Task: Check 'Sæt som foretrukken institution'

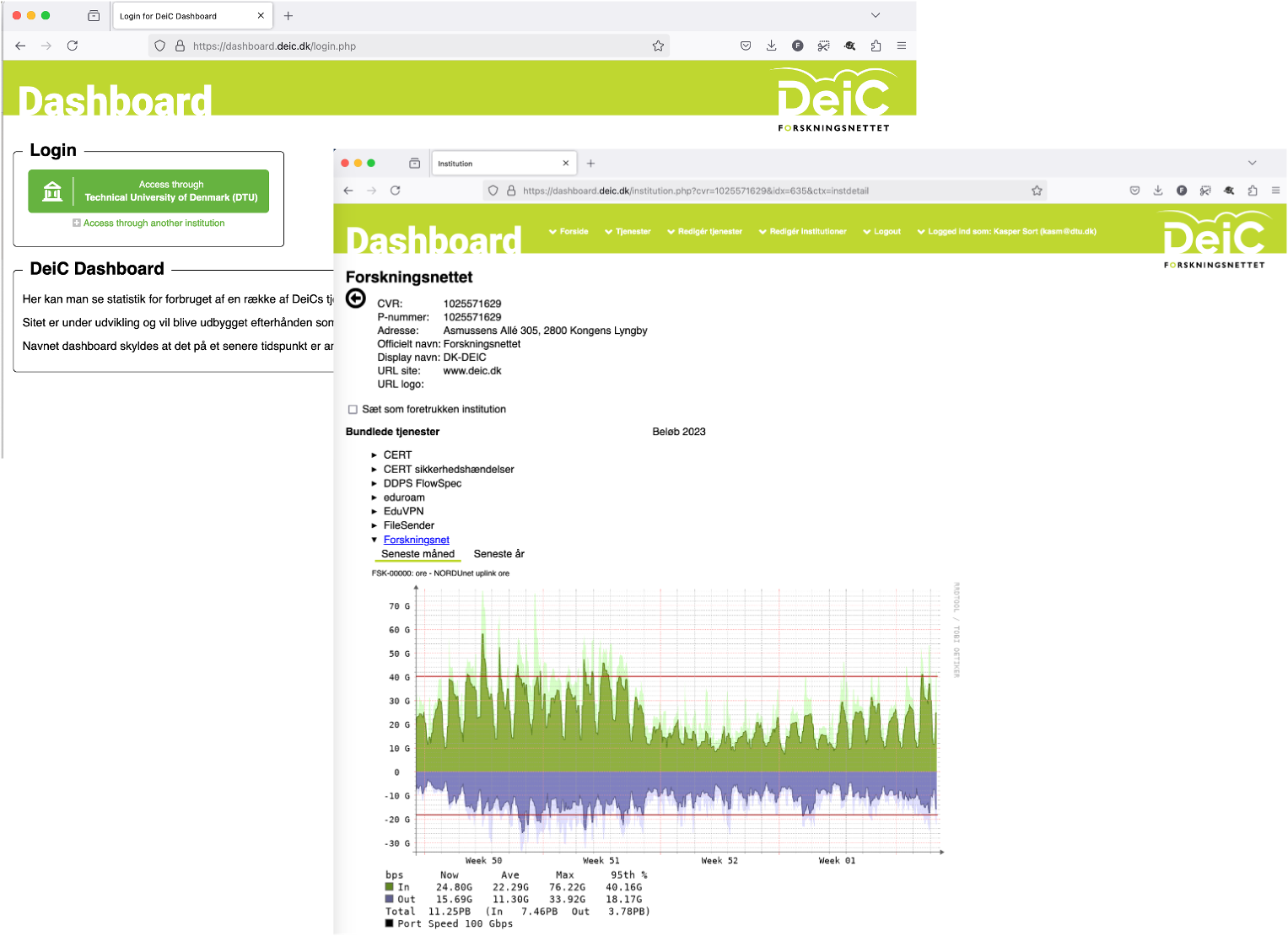Action: point(353,409)
